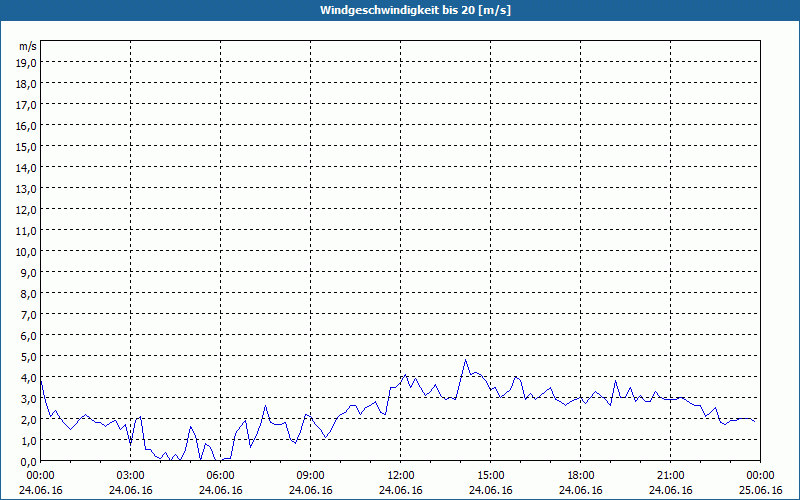Image resolution: width=800 pixels, height=500 pixels.
Task: Select the '17,0' y-axis label
Action: [27, 105]
